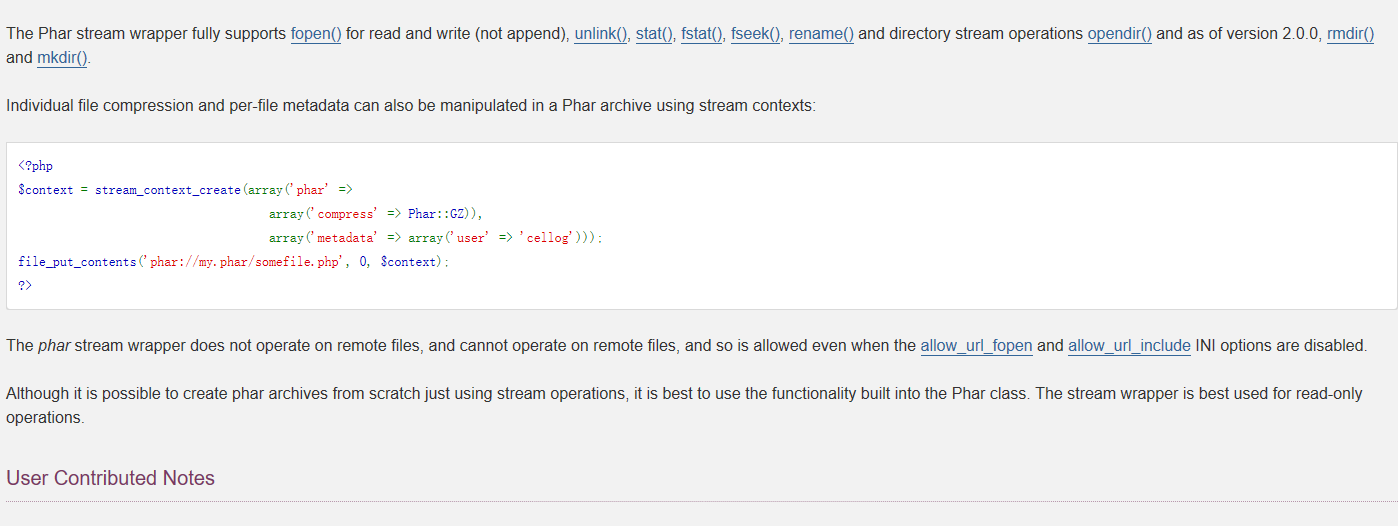Follow the unlink() documentation link

[601, 34]
